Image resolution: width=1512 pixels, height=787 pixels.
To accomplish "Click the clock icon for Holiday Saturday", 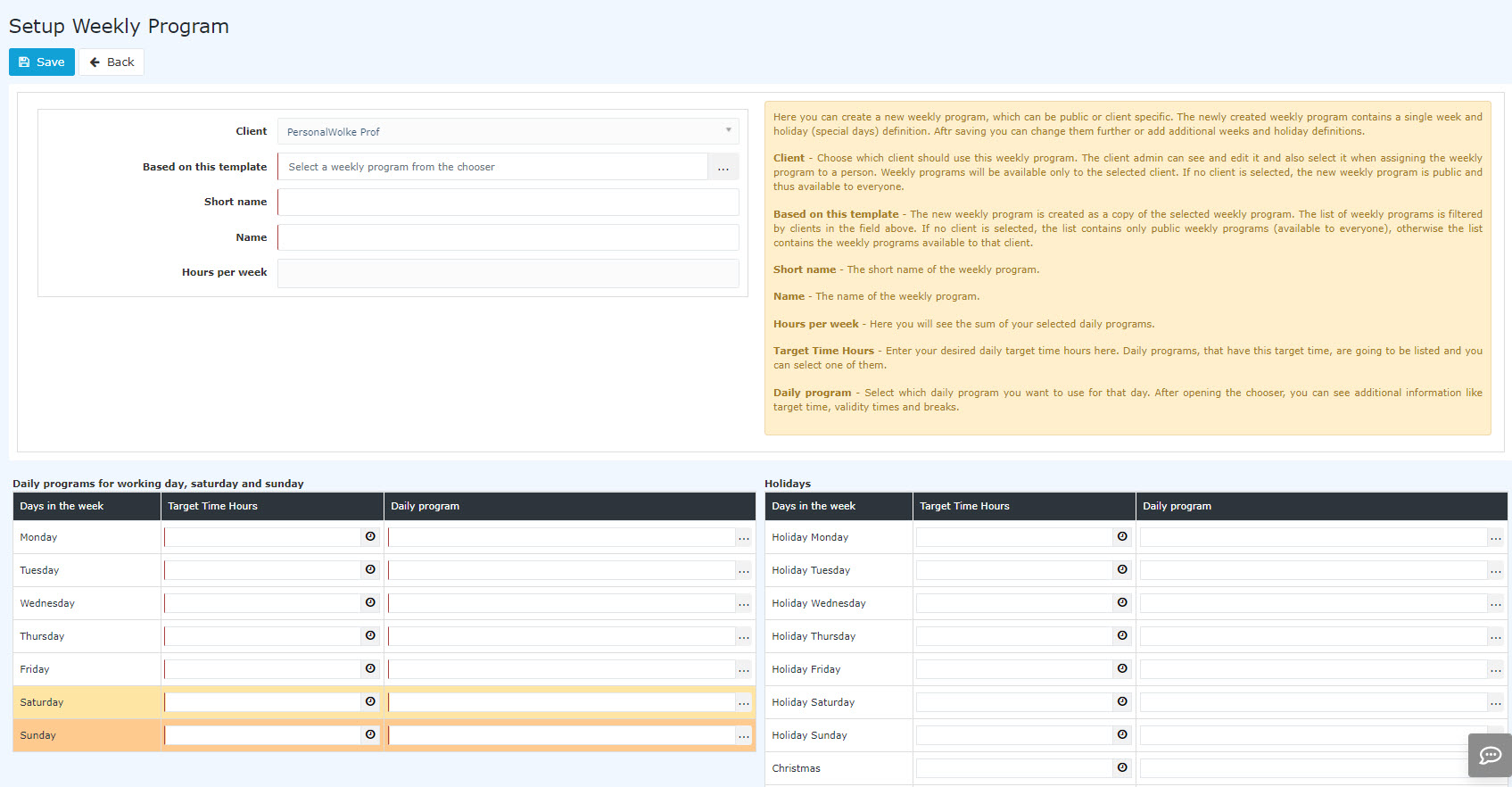I will click(x=1122, y=701).
